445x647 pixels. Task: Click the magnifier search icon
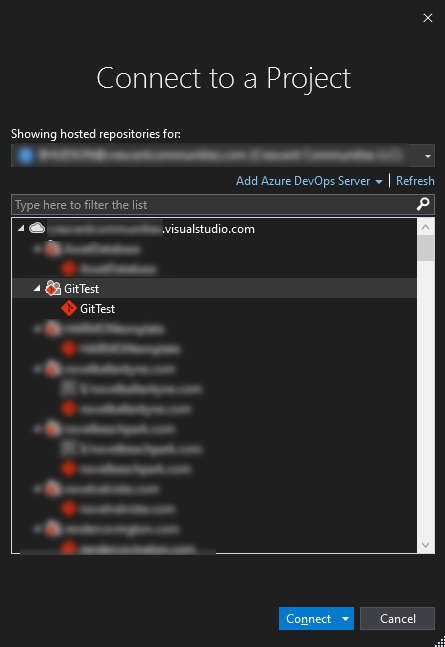pos(423,204)
